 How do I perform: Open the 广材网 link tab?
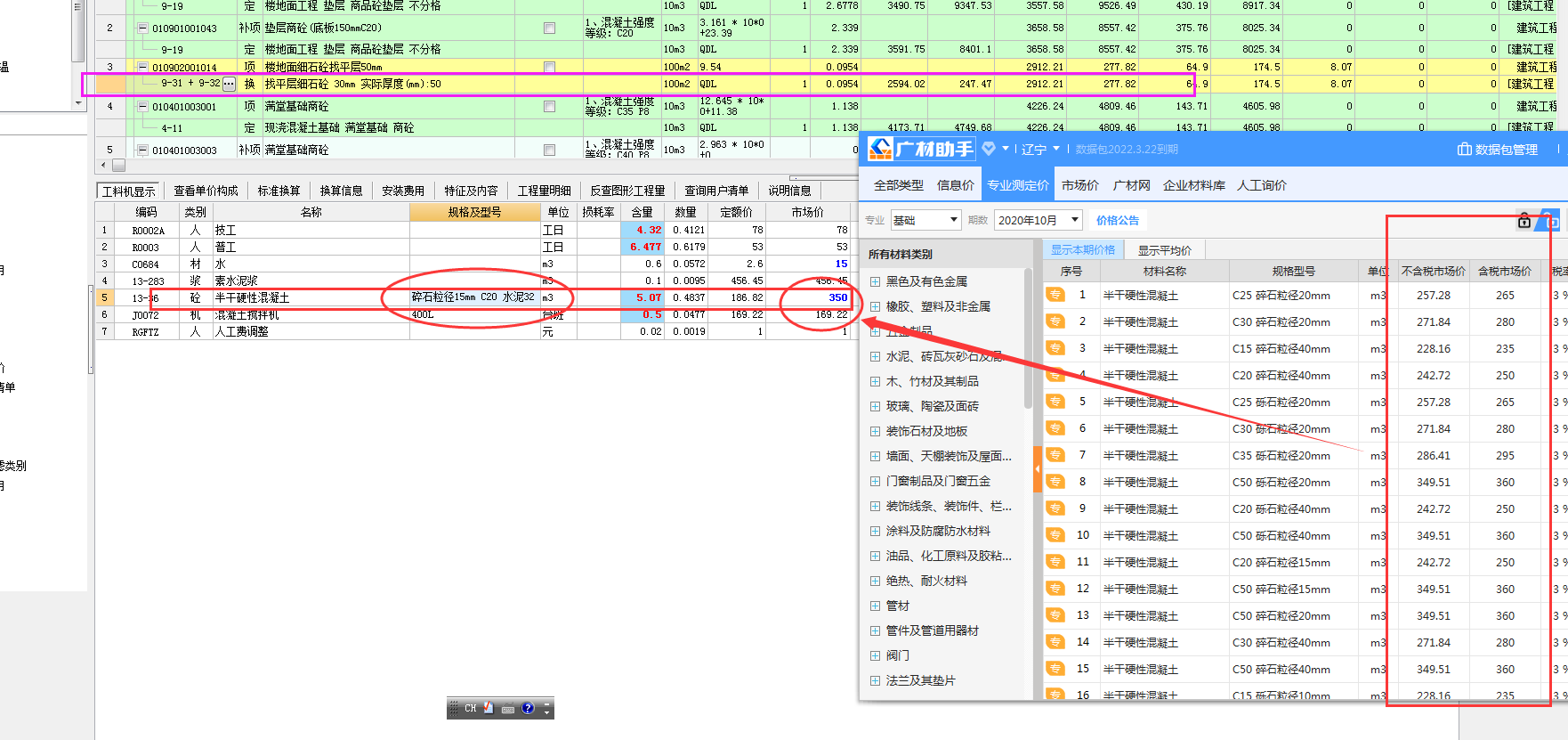[1131, 185]
